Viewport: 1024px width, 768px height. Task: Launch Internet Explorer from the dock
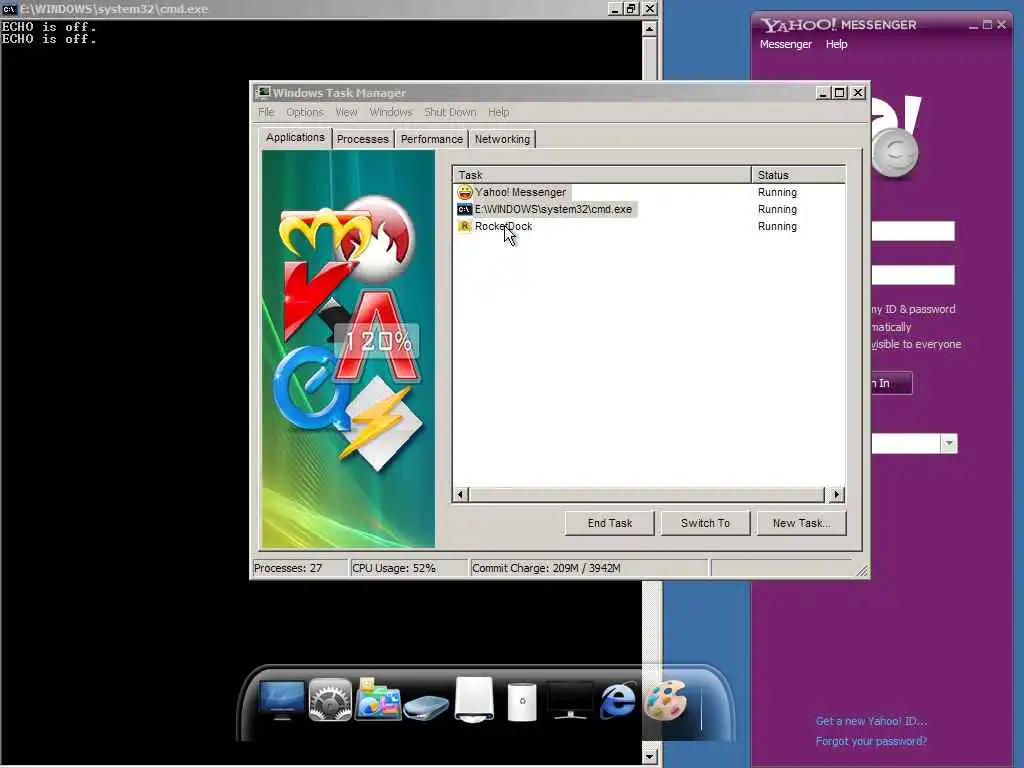[618, 700]
